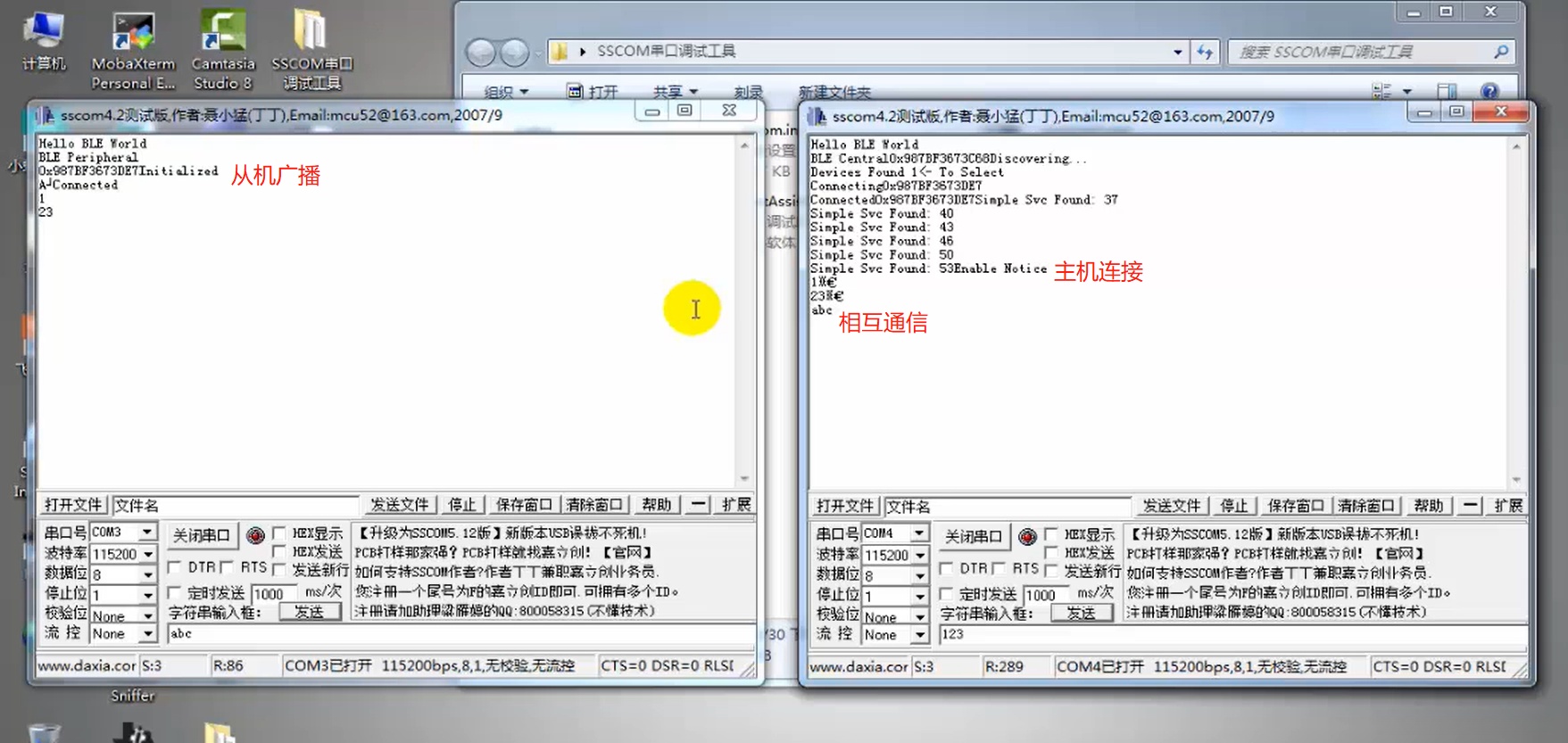Click the Explorer address bar refresh icon
Screen dimensions: 1568x743
click(x=1205, y=52)
